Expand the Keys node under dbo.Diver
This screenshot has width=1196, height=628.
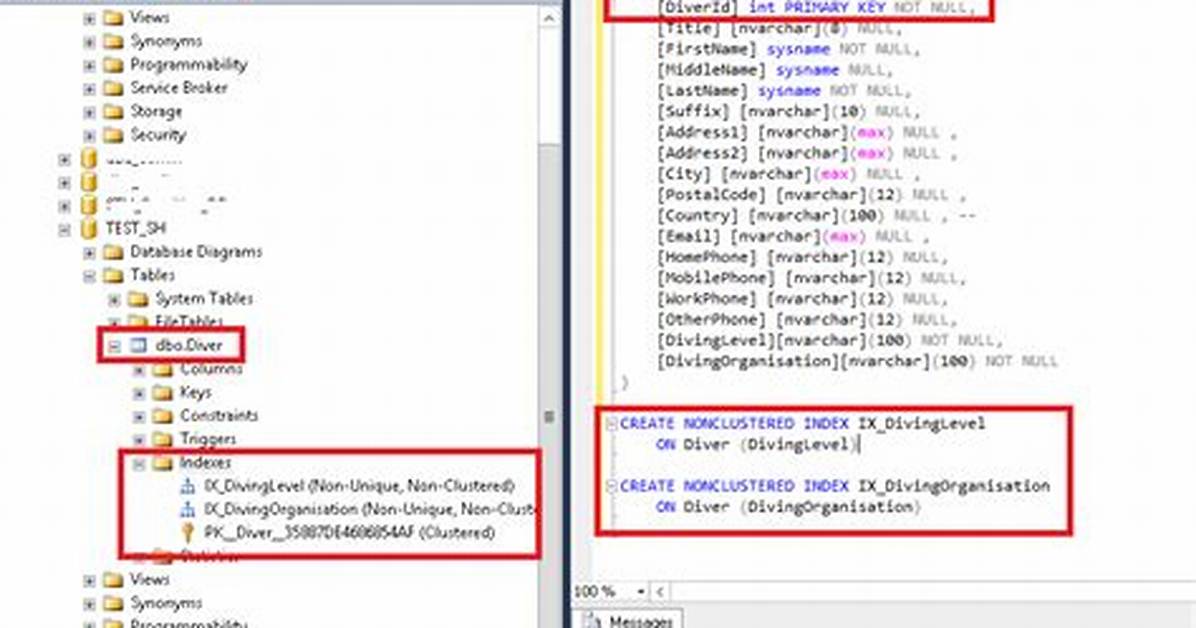[x=139, y=393]
